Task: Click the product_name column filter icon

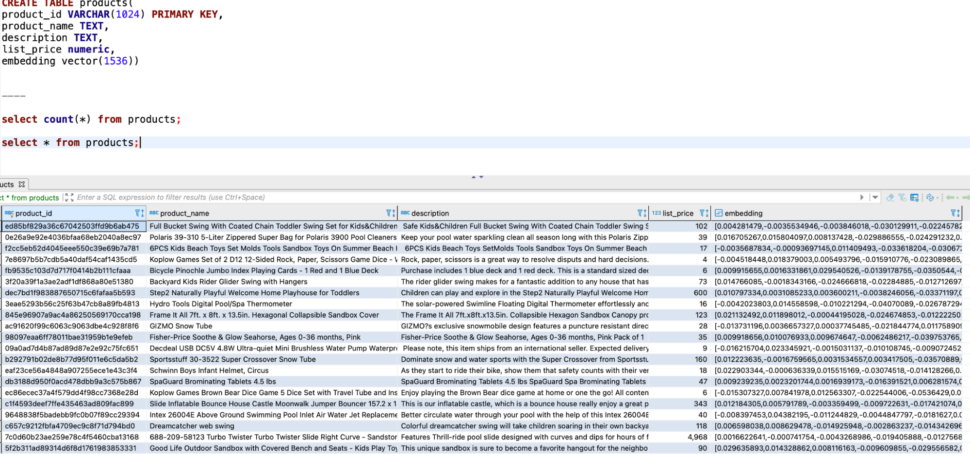Action: point(391,213)
